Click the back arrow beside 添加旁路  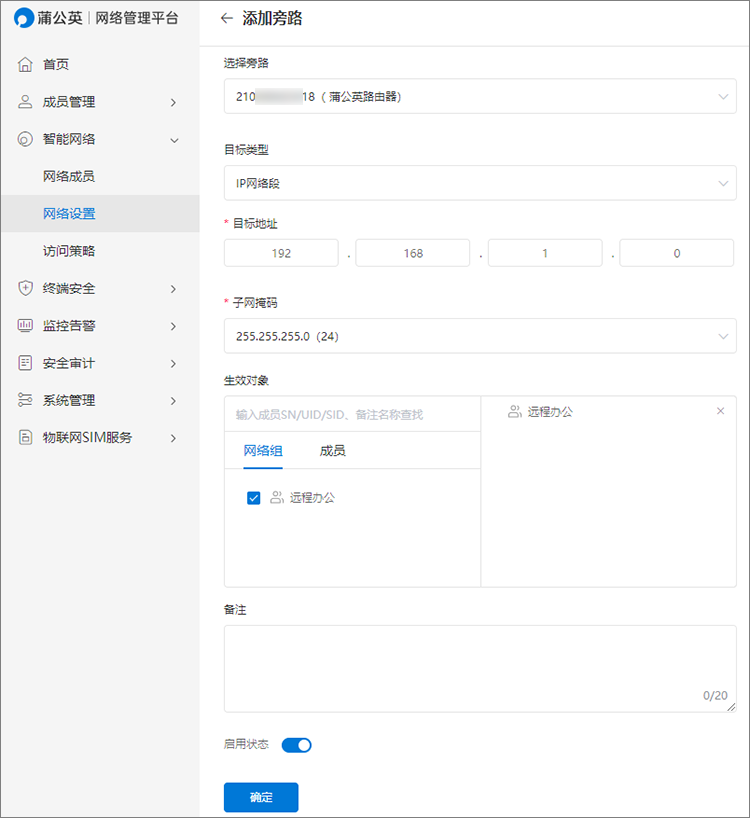tap(226, 18)
